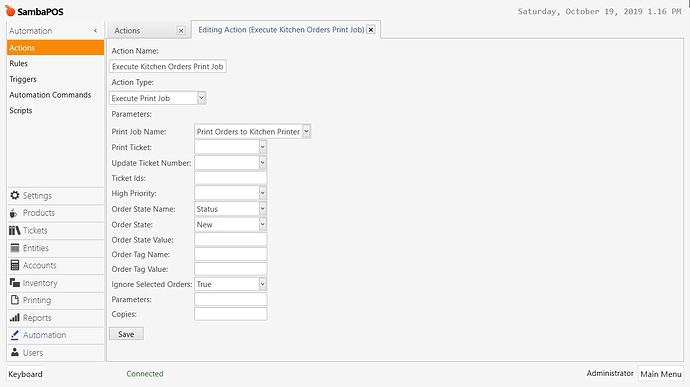Open Triggers in the Automation sidebar

pyautogui.click(x=23, y=79)
